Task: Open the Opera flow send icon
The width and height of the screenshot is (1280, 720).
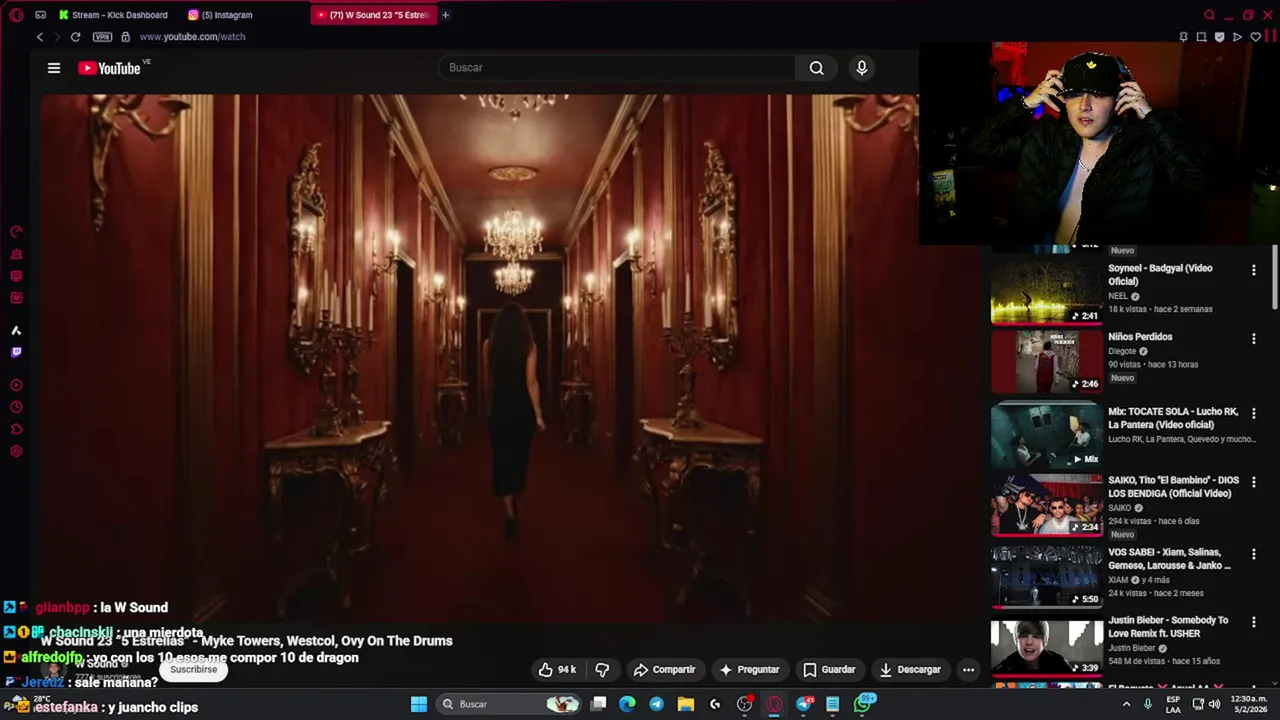Action: tap(1237, 37)
